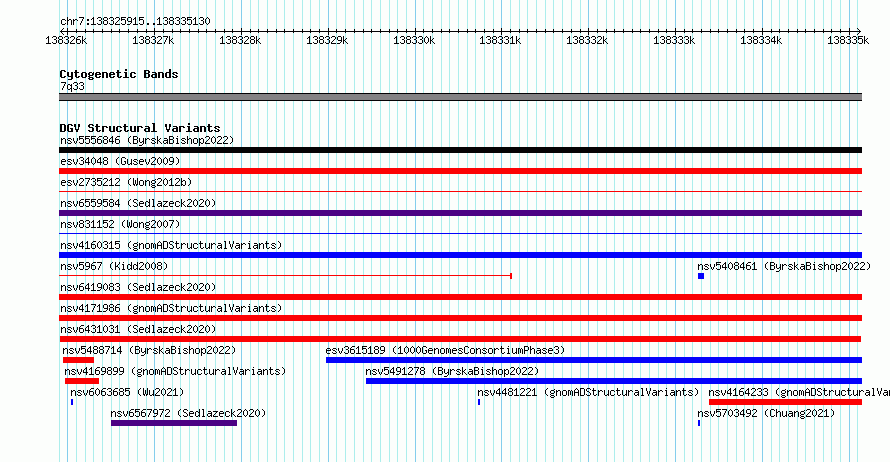
Task: Click the tiny blue nsv5703492 marker
Action: click(x=699, y=423)
